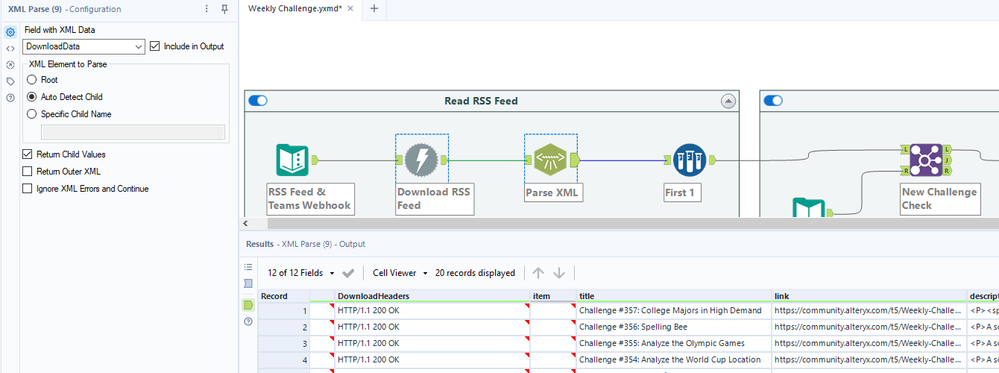Screen dimensions: 999x373
Task: Click the Join tool's J output anchor
Action: coord(947,160)
